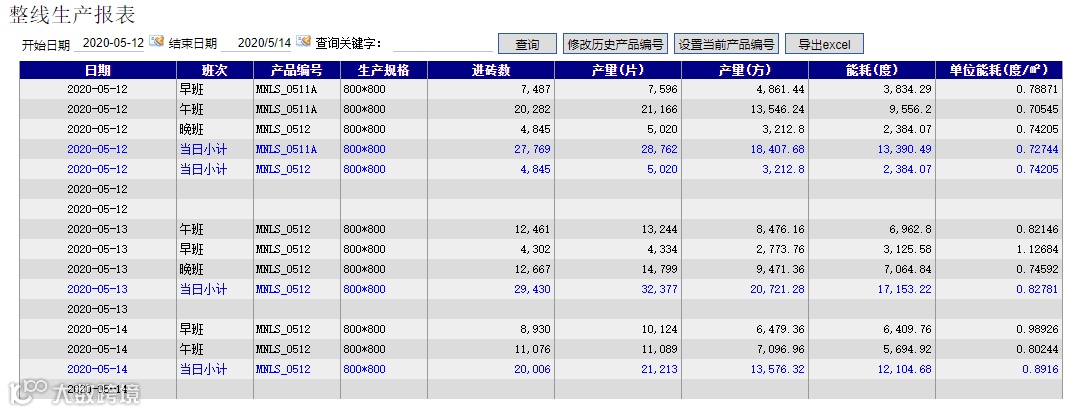The width and height of the screenshot is (1077, 413).
Task: Click cell value 0.82146
Action: click(x=1038, y=230)
